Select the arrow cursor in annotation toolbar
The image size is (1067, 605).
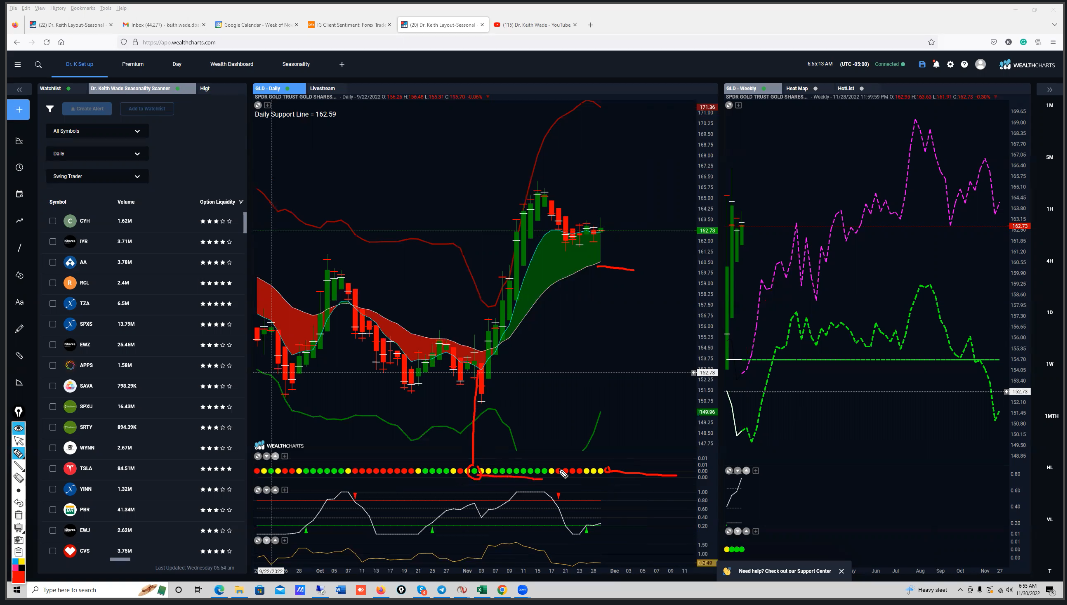click(18, 440)
